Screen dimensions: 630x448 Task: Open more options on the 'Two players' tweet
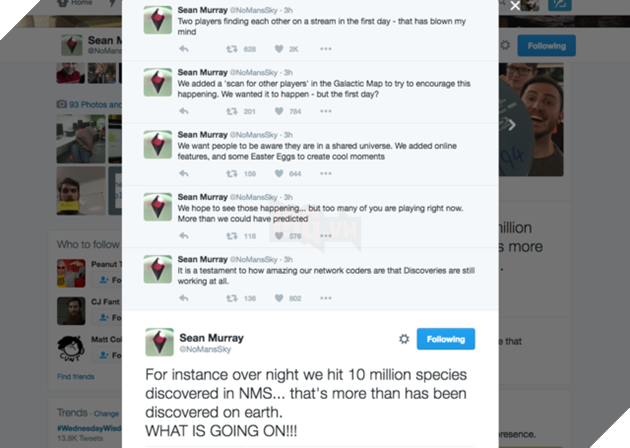(x=323, y=48)
